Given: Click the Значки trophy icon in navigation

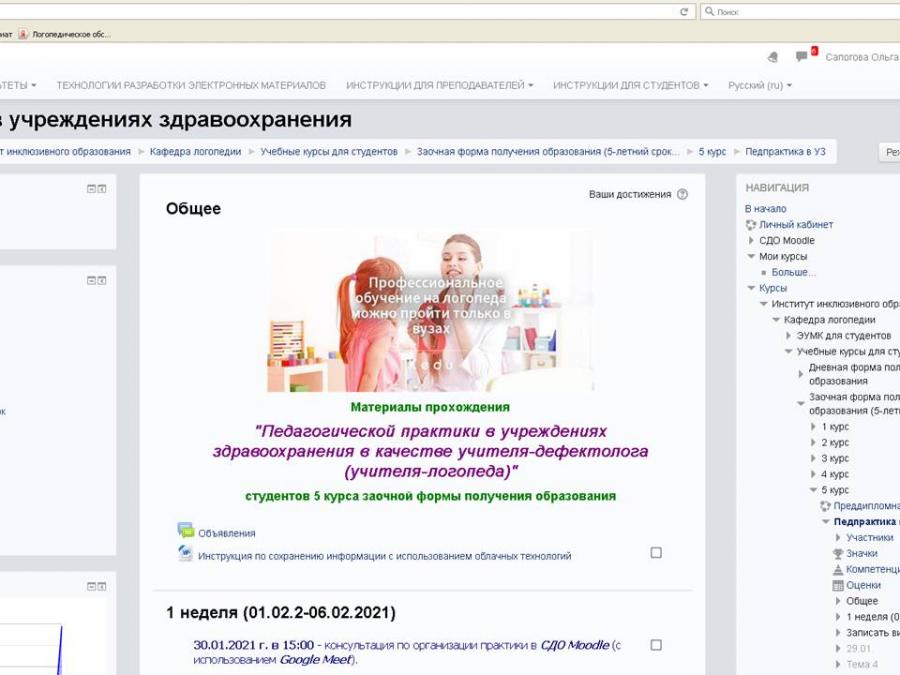Looking at the screenshot, I should tap(838, 553).
